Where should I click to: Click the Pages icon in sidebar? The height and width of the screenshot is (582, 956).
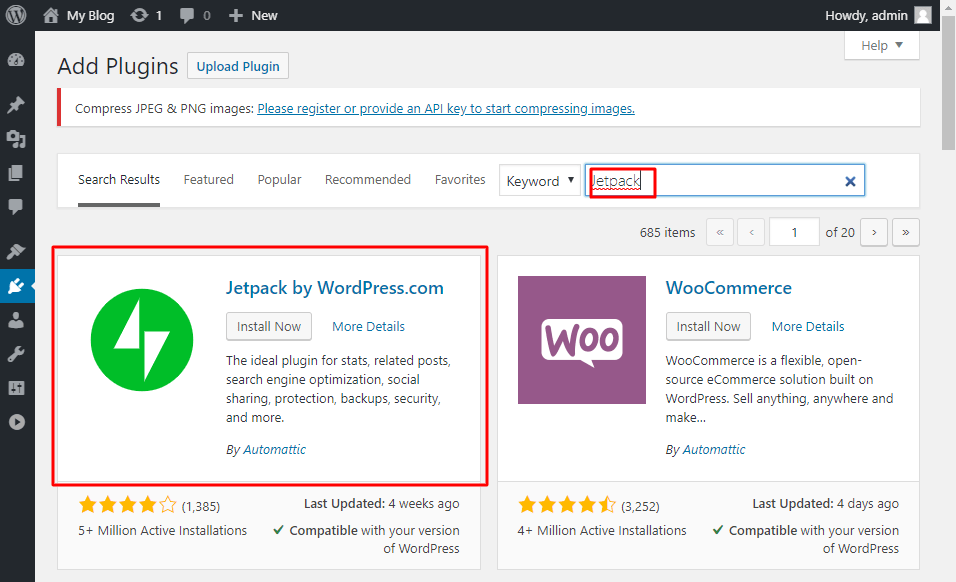click(x=16, y=171)
